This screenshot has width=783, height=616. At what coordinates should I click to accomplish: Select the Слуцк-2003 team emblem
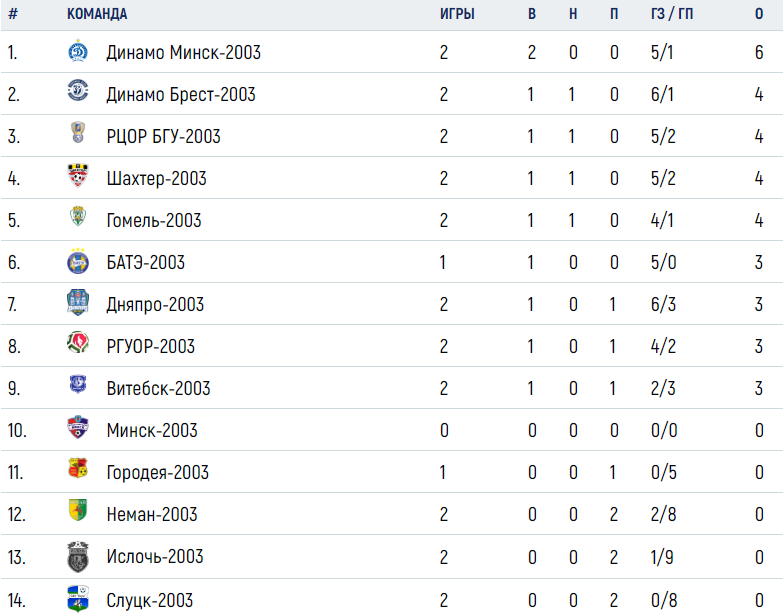(78, 598)
